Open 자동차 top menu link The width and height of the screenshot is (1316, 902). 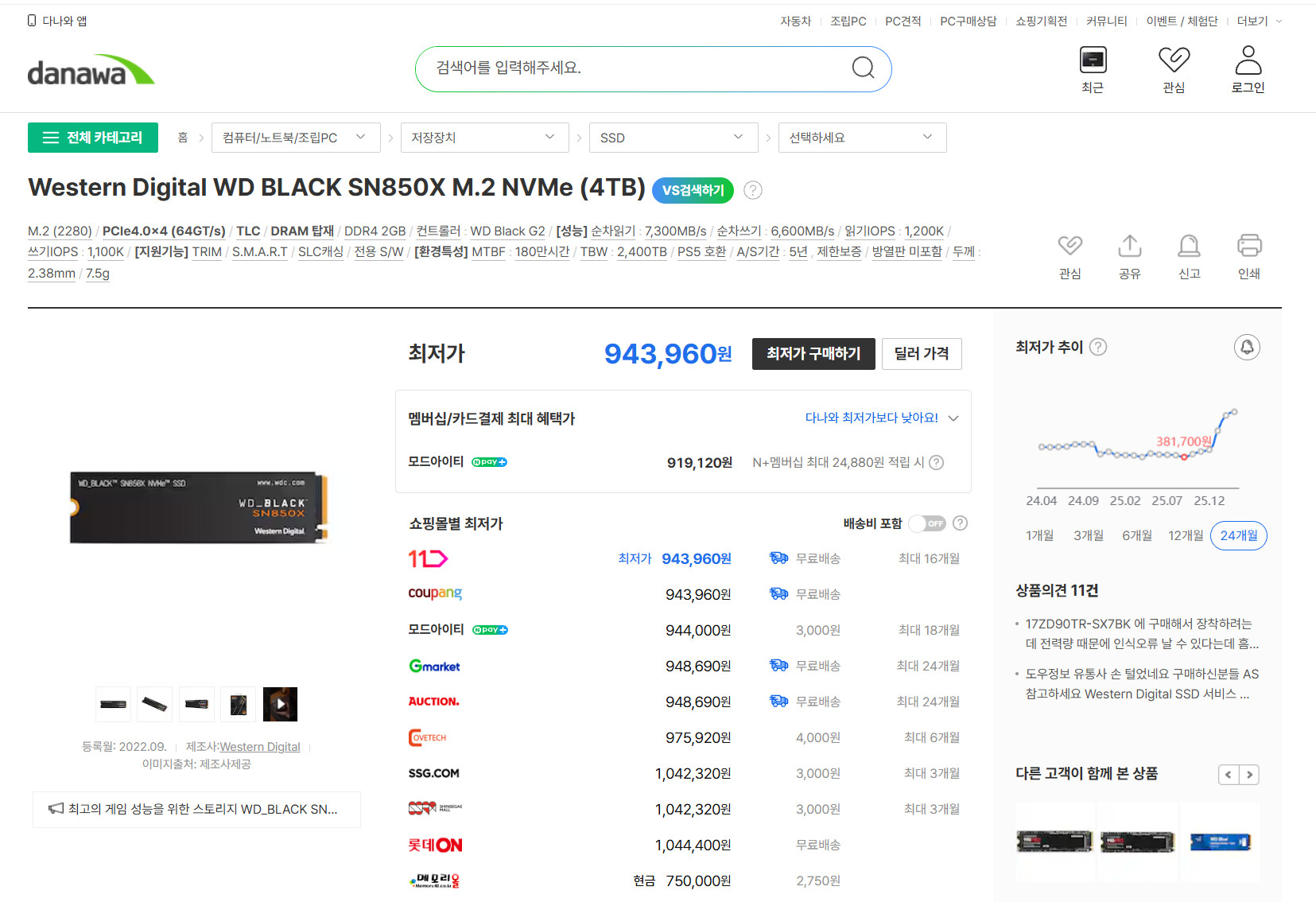coord(795,21)
